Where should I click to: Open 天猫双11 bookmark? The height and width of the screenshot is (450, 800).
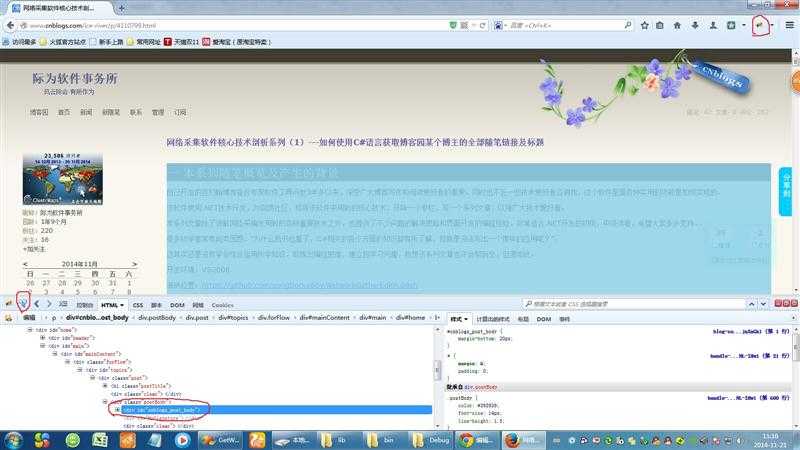pyautogui.click(x=182, y=42)
